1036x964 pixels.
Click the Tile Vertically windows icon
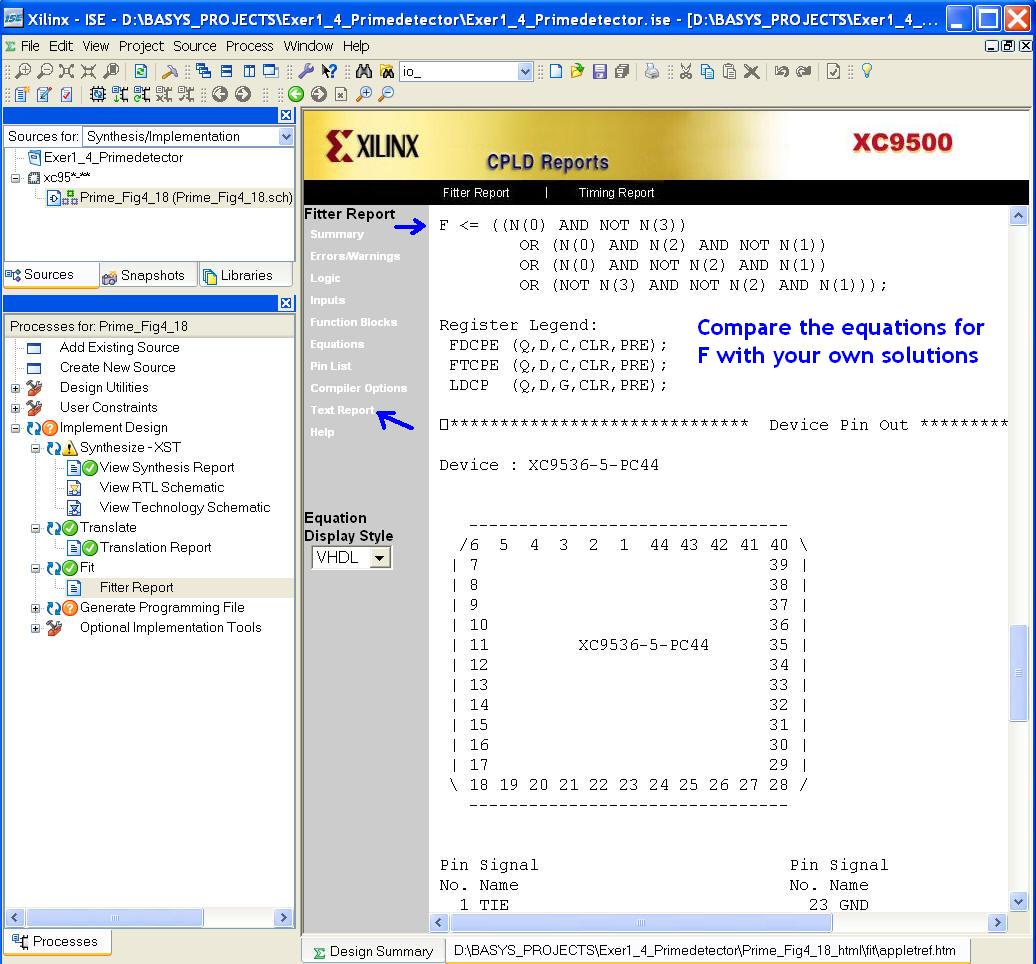coord(249,71)
